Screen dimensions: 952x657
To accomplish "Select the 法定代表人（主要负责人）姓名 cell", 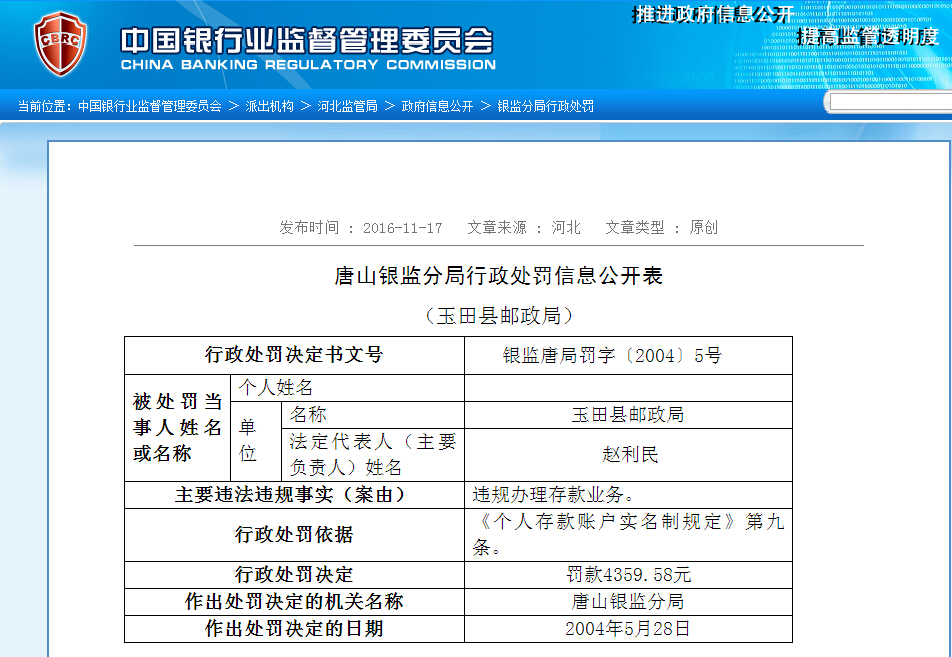I will [x=373, y=455].
